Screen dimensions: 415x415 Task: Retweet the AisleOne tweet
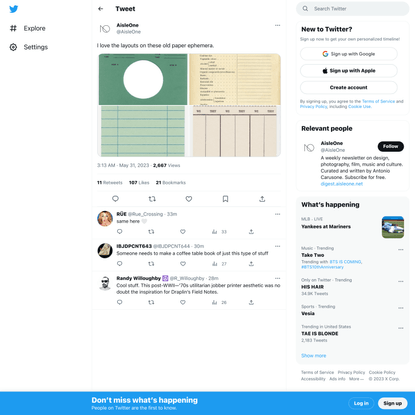pos(152,199)
